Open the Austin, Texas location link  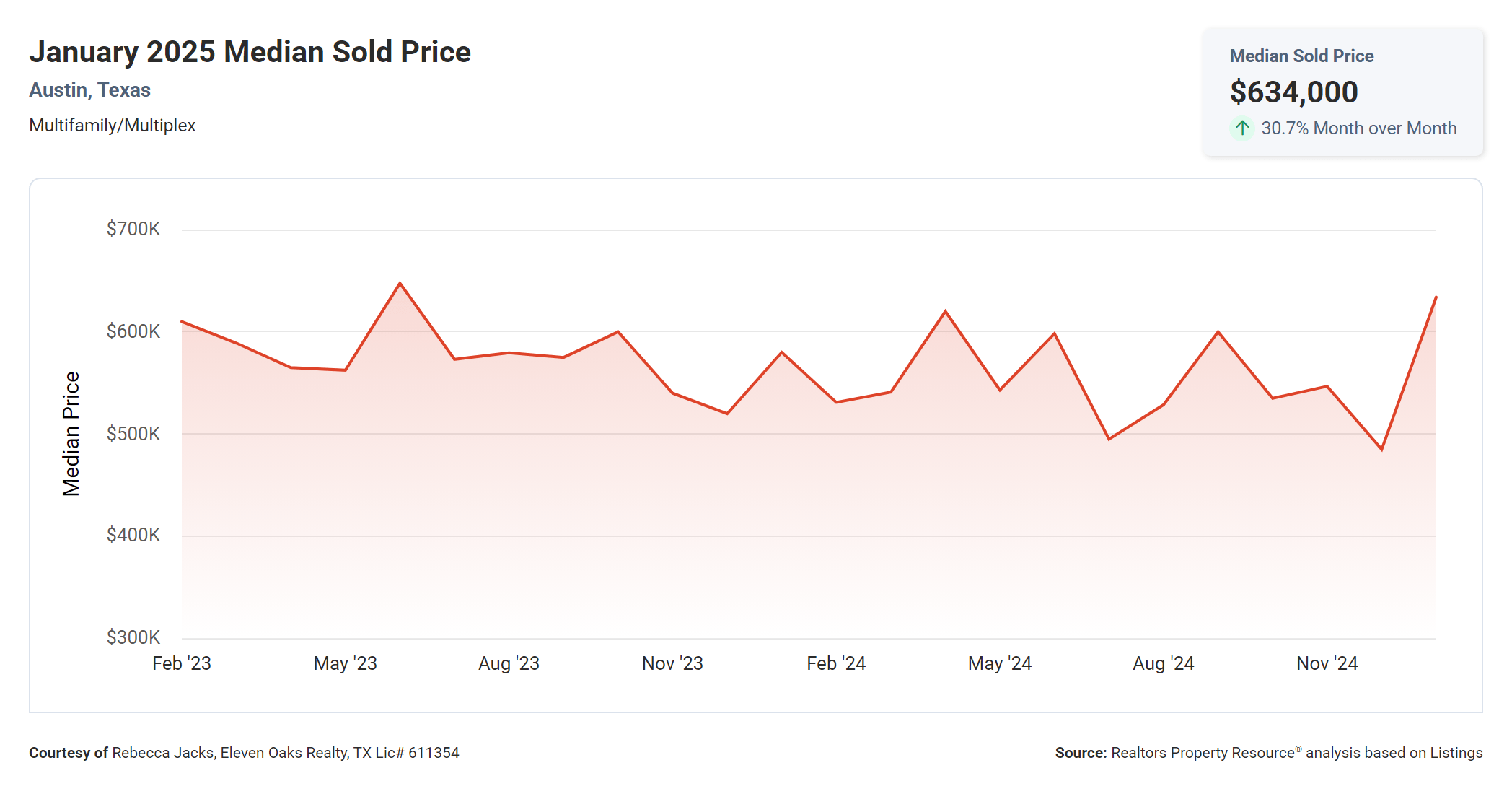coord(89,90)
